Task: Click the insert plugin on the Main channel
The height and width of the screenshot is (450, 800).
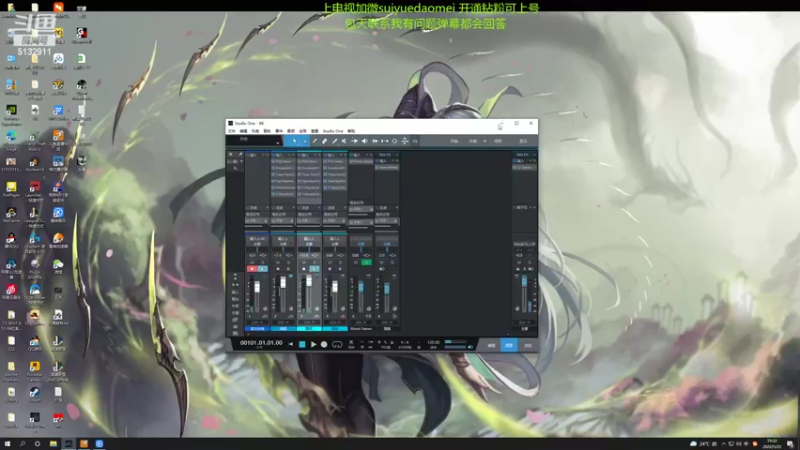Action: [524, 167]
